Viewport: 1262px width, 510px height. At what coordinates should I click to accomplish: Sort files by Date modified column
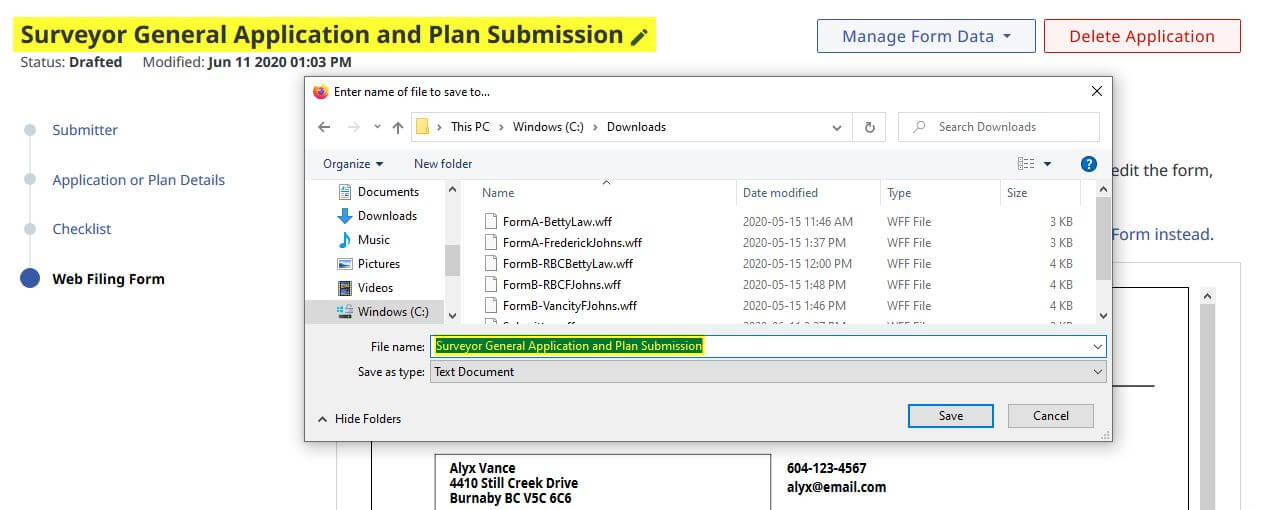click(780, 193)
